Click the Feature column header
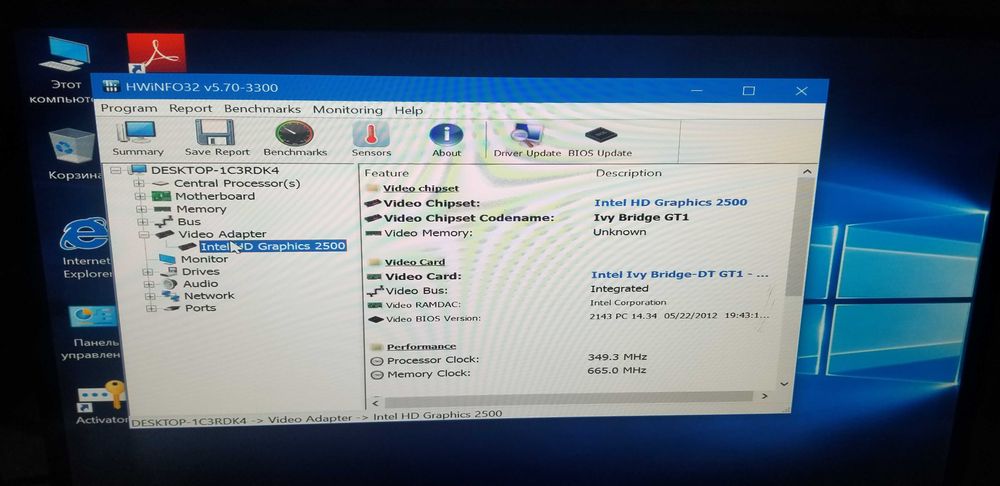This screenshot has height=486, width=1000. tap(386, 173)
